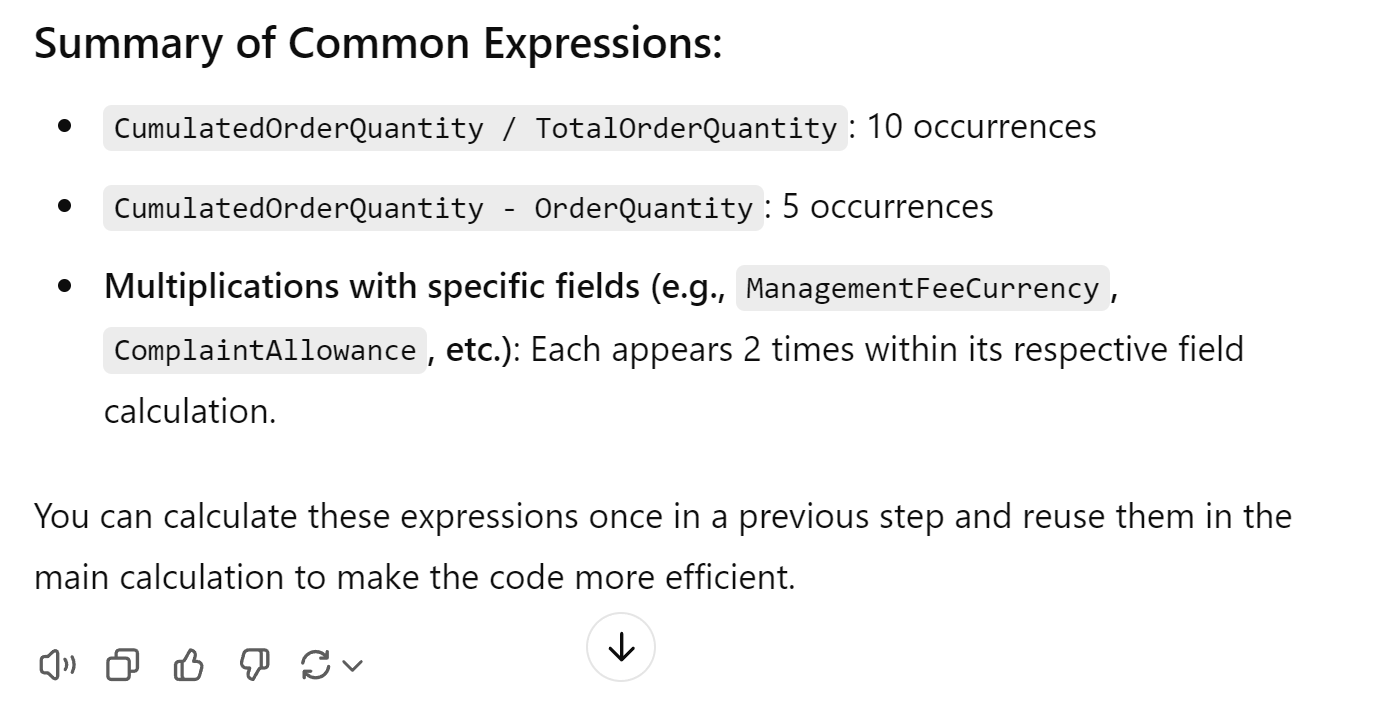The height and width of the screenshot is (713, 1381).
Task: Select the ManagementFeeCurrency inline code
Action: [922, 288]
